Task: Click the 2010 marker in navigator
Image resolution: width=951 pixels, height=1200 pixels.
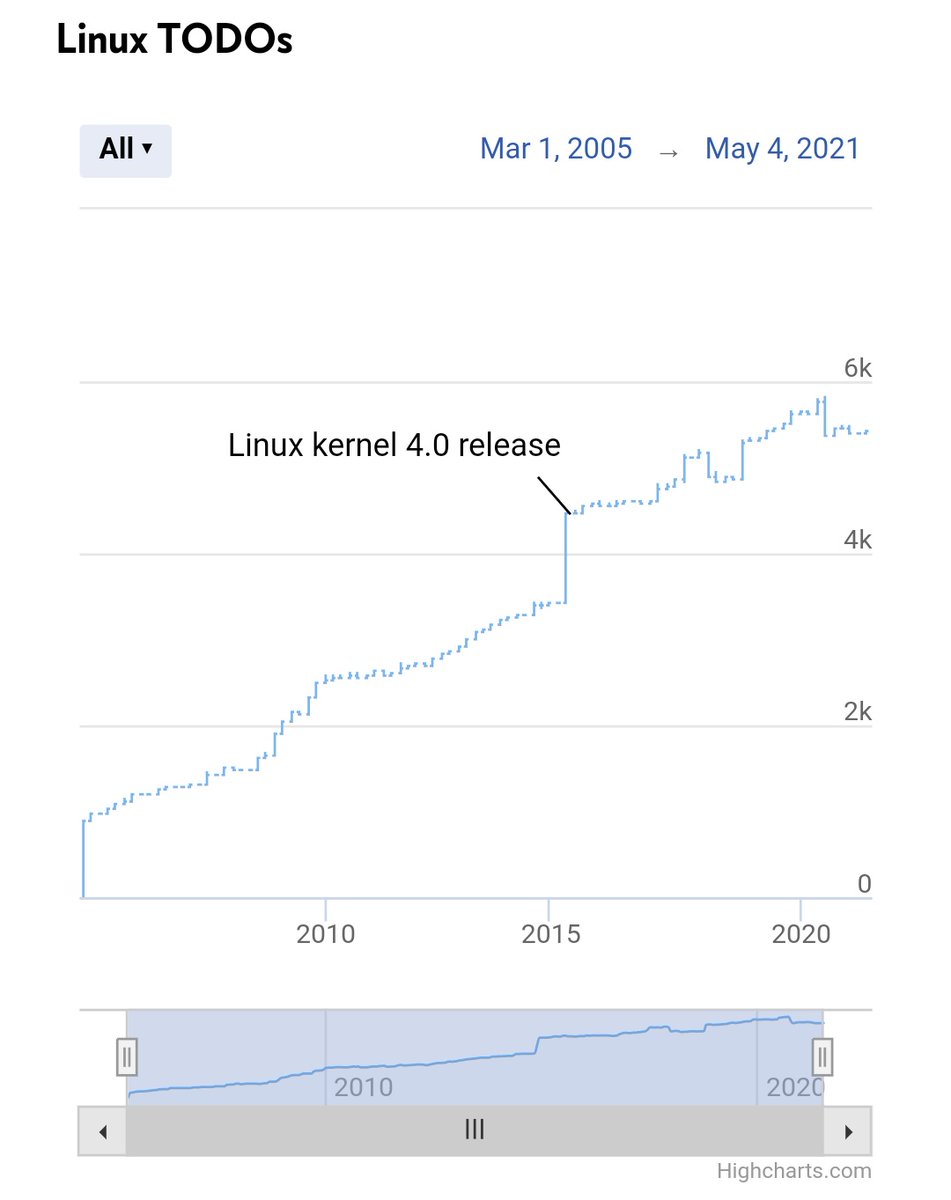Action: click(x=363, y=1086)
